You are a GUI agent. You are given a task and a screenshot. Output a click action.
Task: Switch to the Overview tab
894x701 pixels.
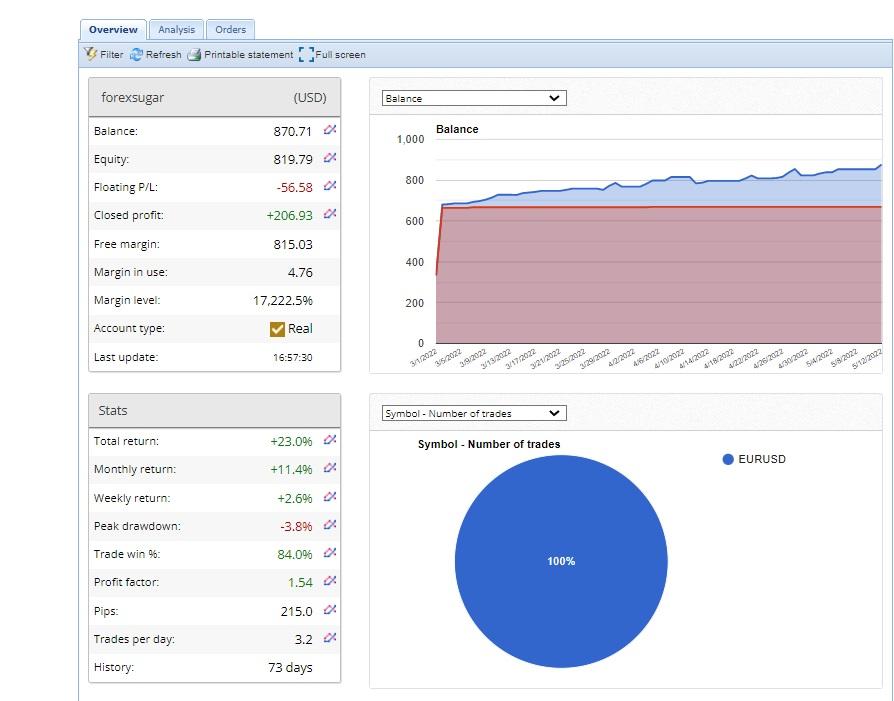pyautogui.click(x=113, y=30)
